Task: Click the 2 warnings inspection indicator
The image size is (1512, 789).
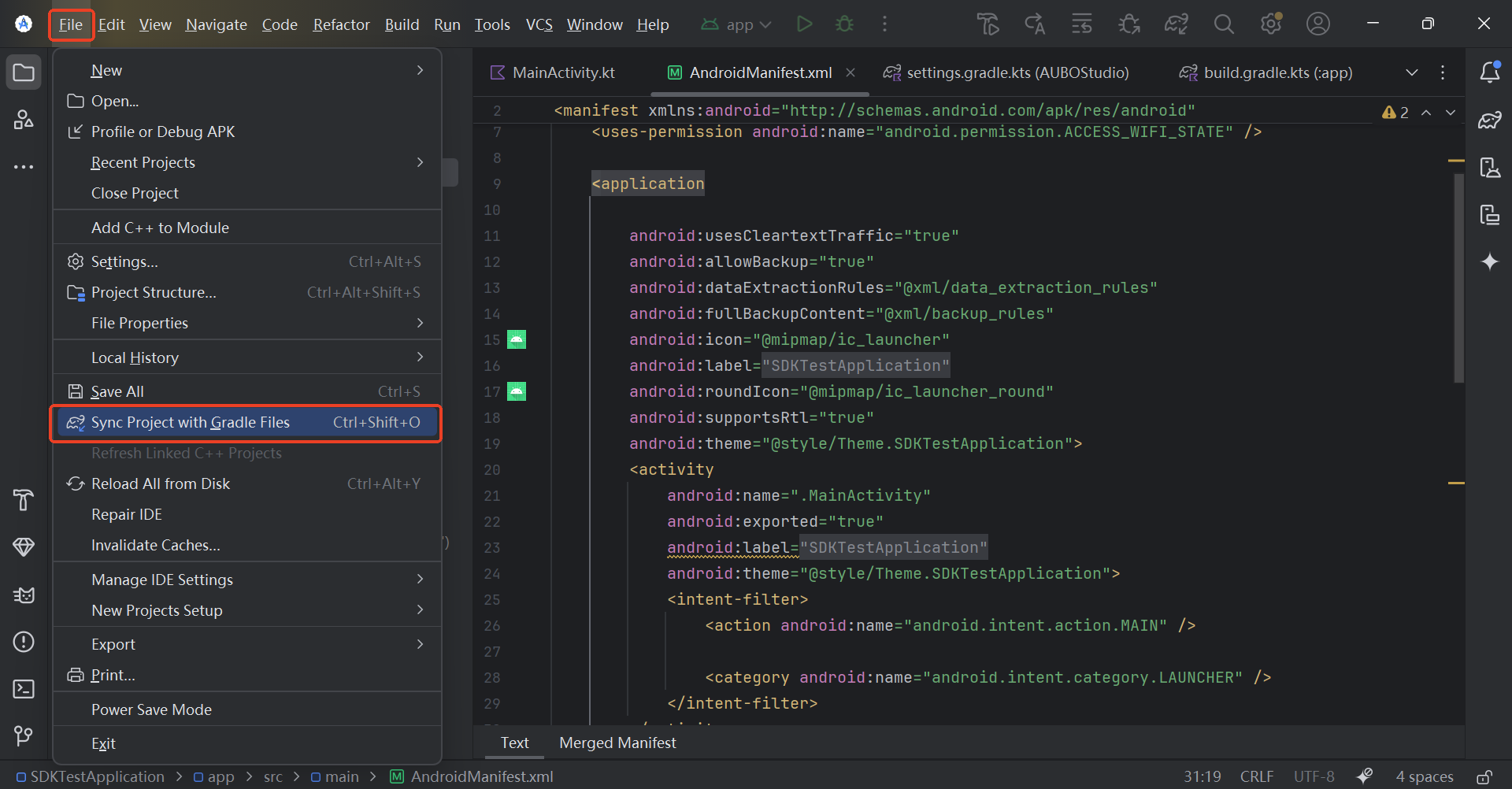Action: (x=1395, y=112)
